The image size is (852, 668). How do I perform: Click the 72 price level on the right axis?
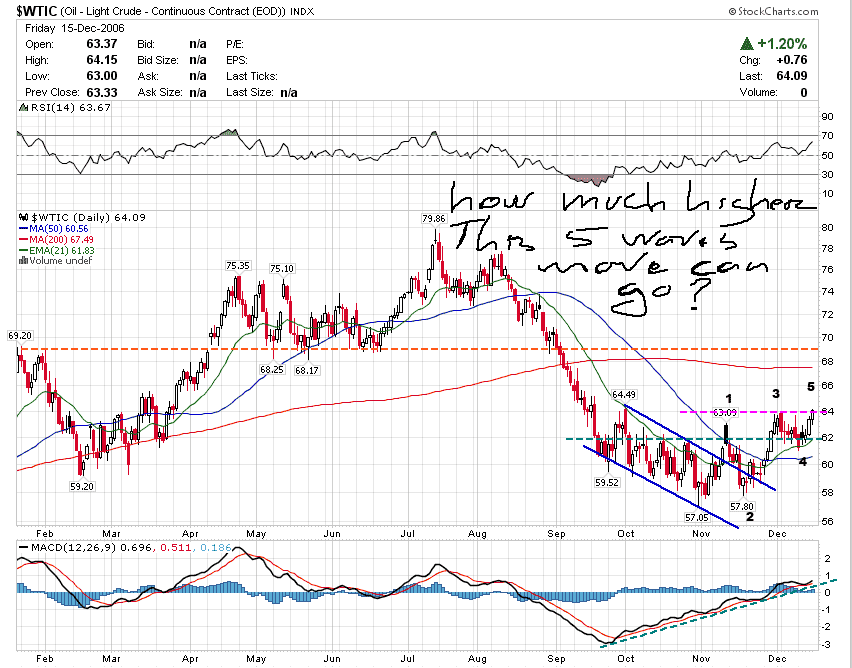(x=827, y=315)
